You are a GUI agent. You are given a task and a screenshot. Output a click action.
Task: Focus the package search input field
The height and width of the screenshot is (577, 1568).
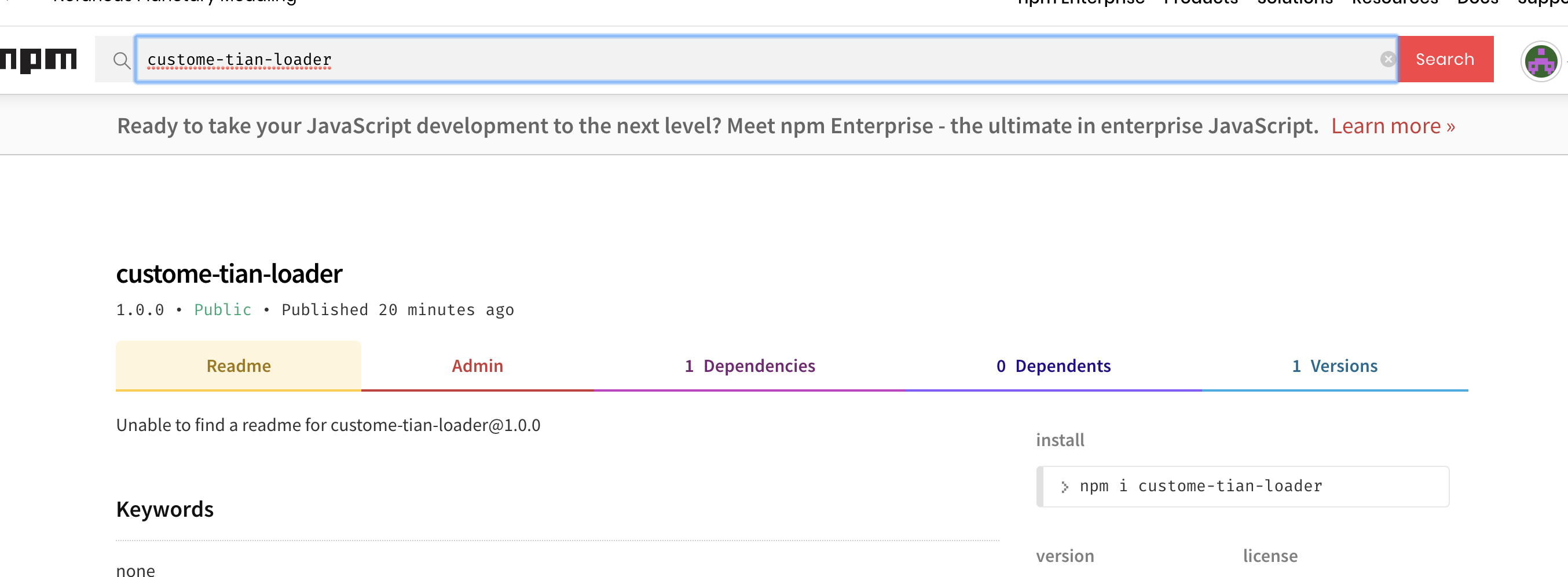(765, 59)
